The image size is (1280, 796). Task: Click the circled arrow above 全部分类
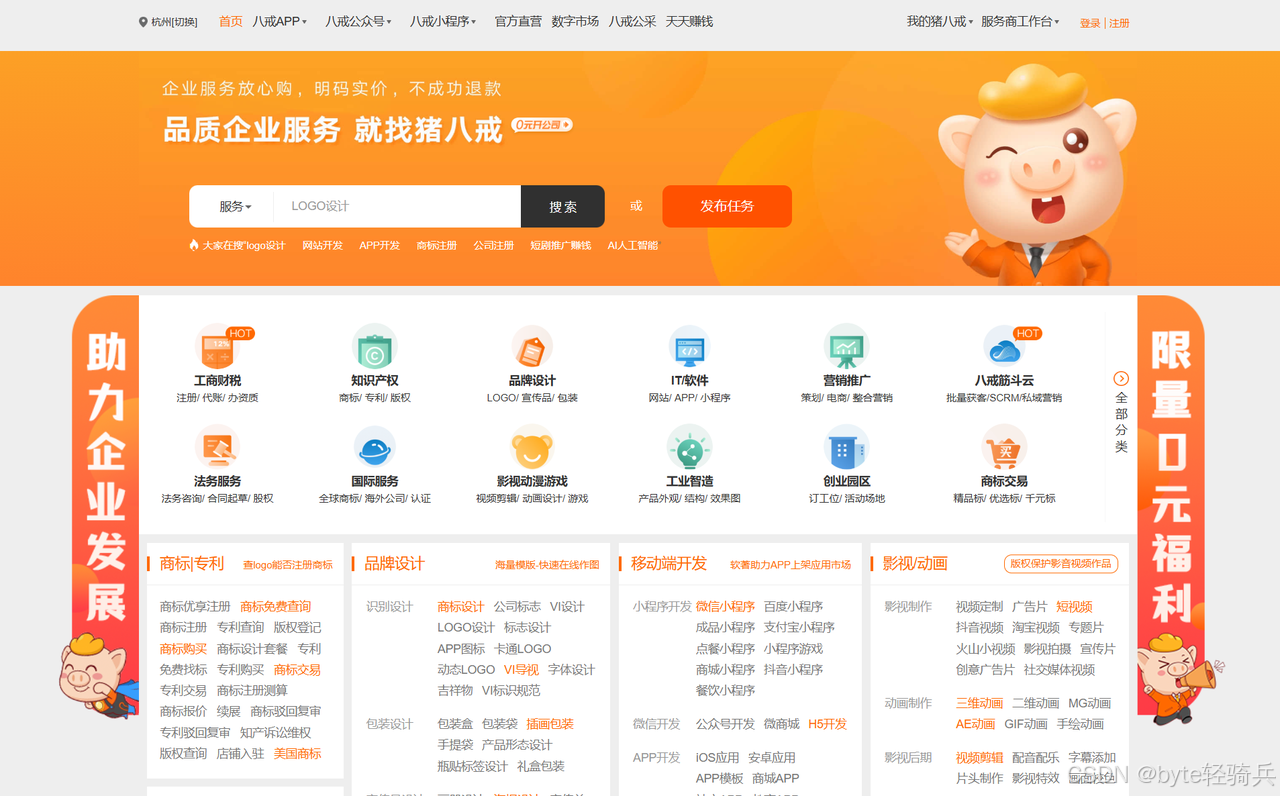1121,378
